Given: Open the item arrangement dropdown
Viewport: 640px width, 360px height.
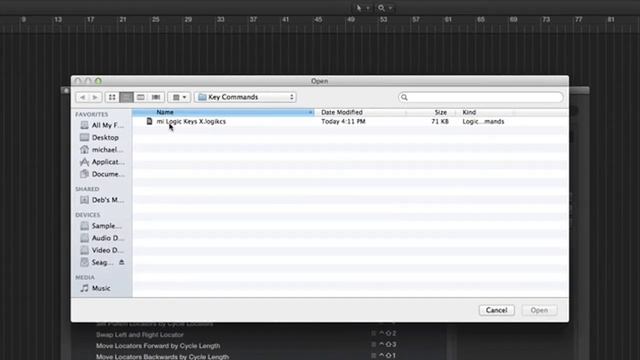Looking at the screenshot, I should 179,97.
